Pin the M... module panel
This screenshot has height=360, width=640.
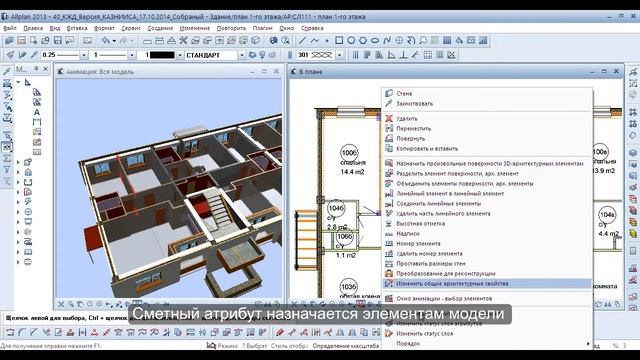click(36, 69)
